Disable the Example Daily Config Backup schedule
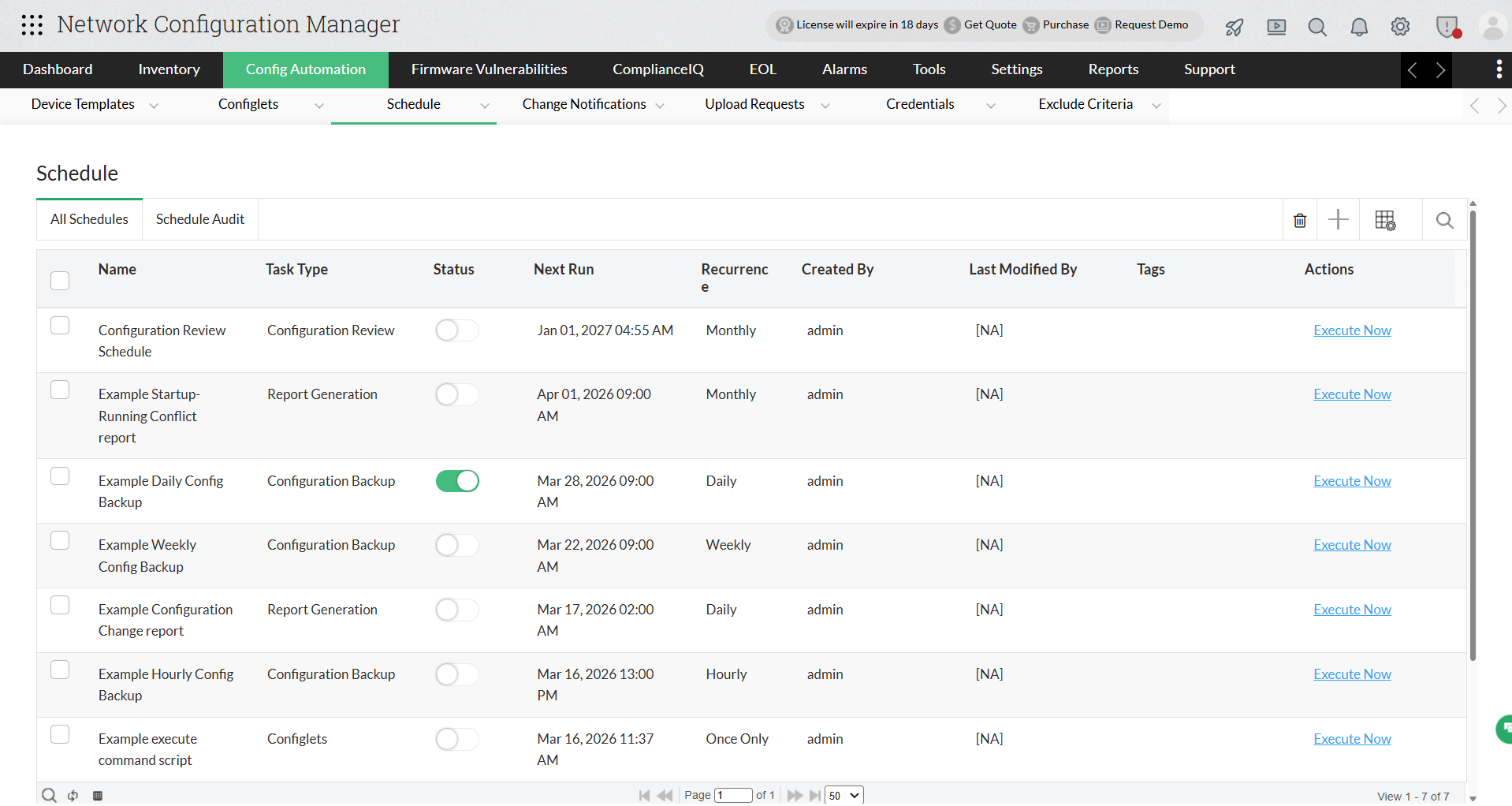Viewport: 1512px width, 806px height. [x=457, y=480]
